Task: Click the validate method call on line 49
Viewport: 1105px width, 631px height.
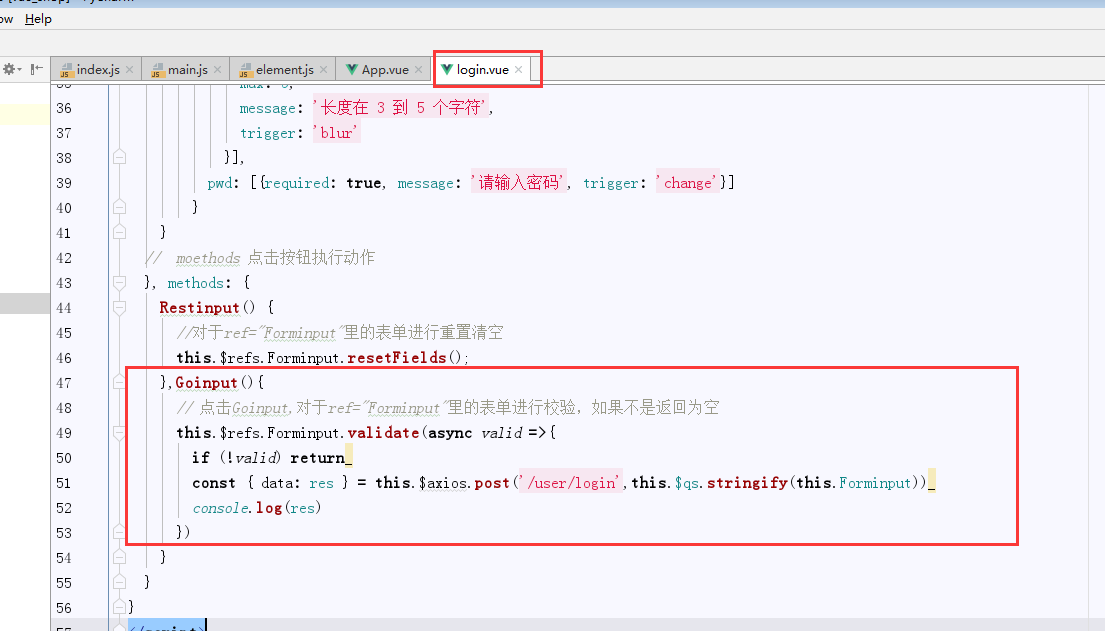Action: (383, 432)
